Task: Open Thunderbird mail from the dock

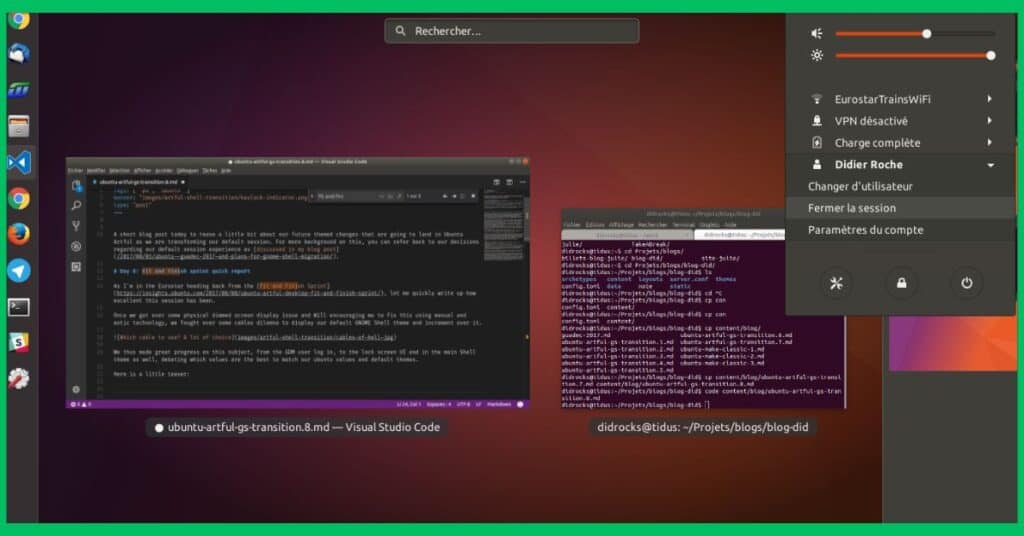Action: coord(19,54)
